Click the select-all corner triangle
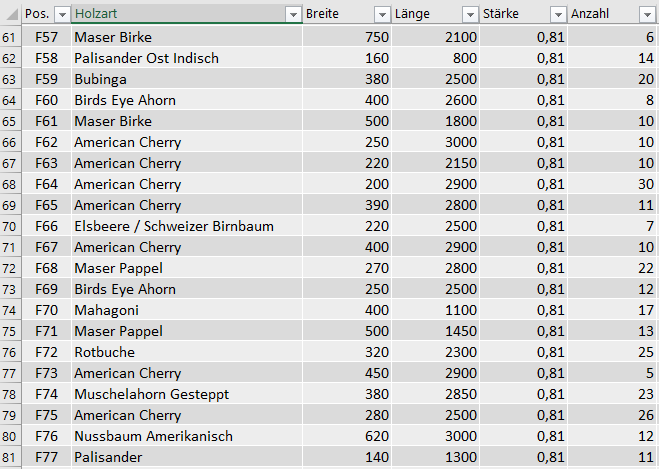 (x=11, y=14)
